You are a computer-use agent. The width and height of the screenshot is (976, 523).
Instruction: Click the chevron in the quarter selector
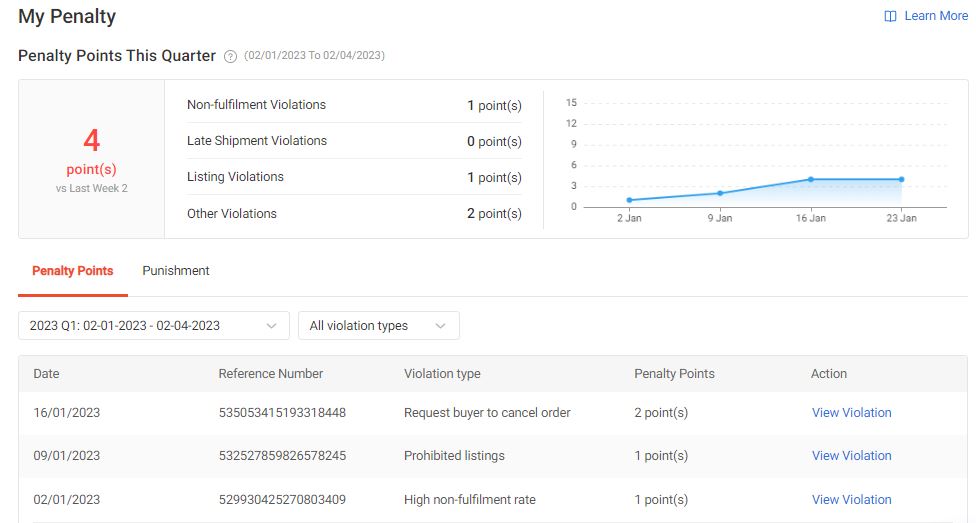click(x=271, y=326)
